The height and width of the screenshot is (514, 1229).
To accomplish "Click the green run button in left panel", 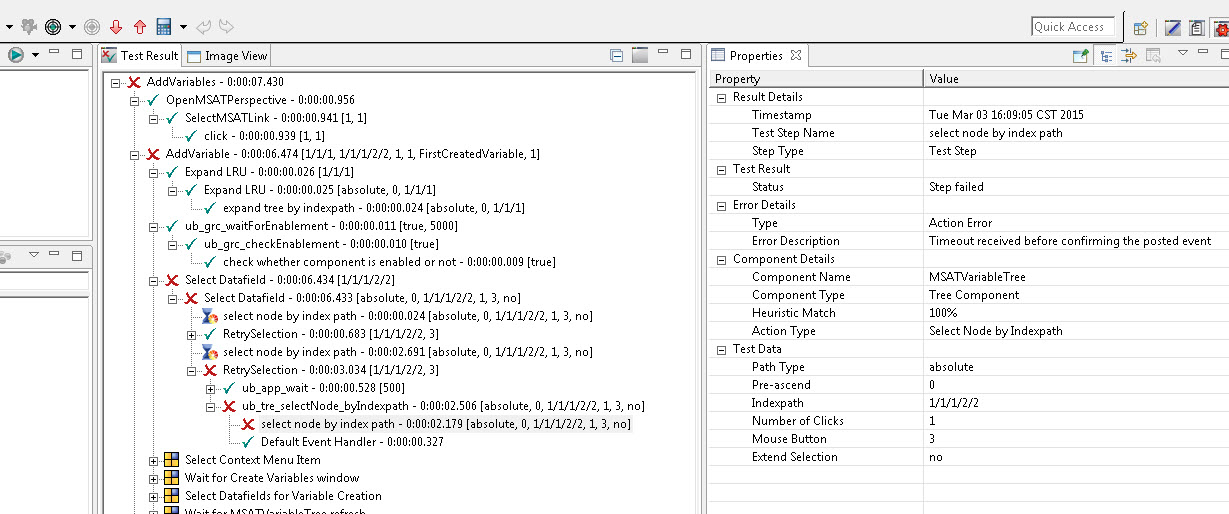I will pos(16,55).
